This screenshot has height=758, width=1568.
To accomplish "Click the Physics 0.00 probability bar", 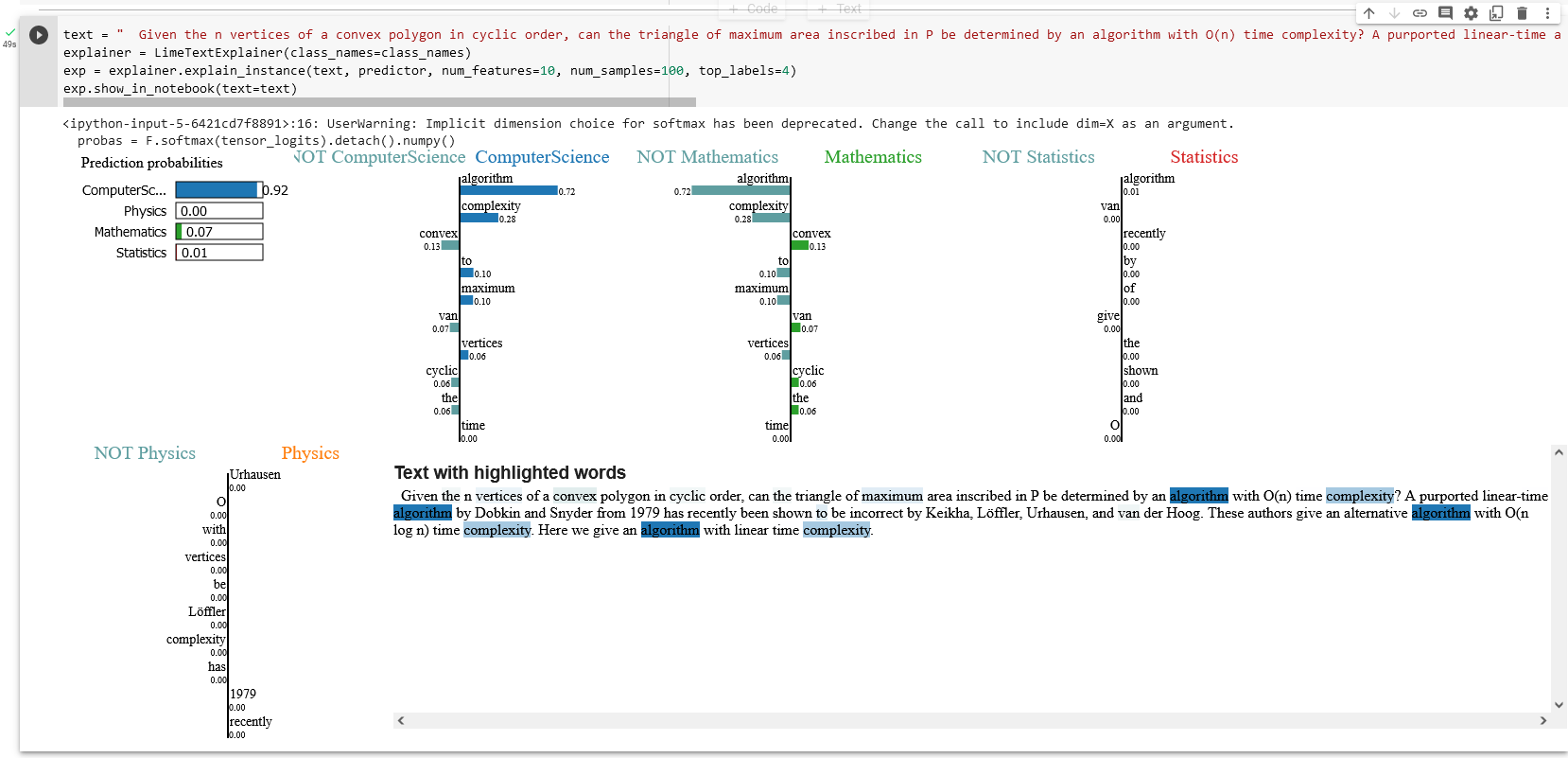I will (x=219, y=211).
